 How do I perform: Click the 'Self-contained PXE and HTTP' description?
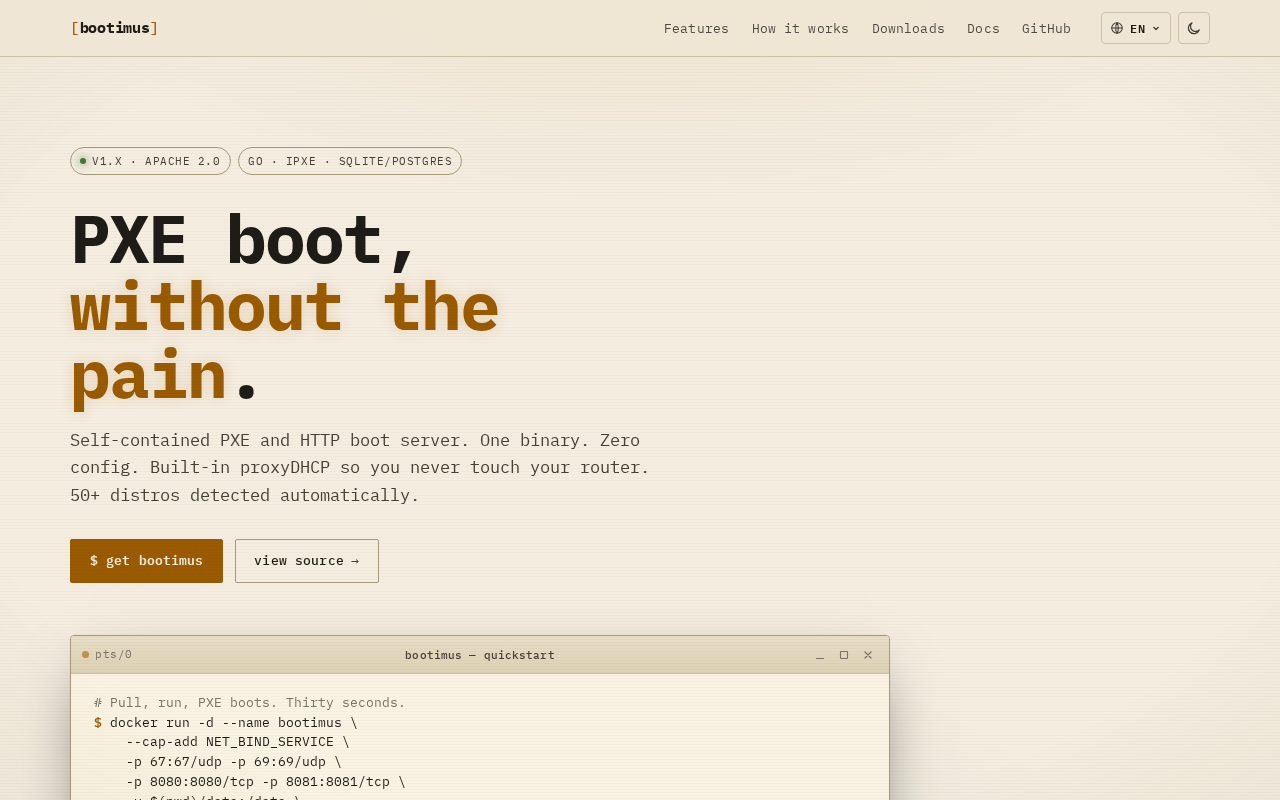[x=360, y=467]
